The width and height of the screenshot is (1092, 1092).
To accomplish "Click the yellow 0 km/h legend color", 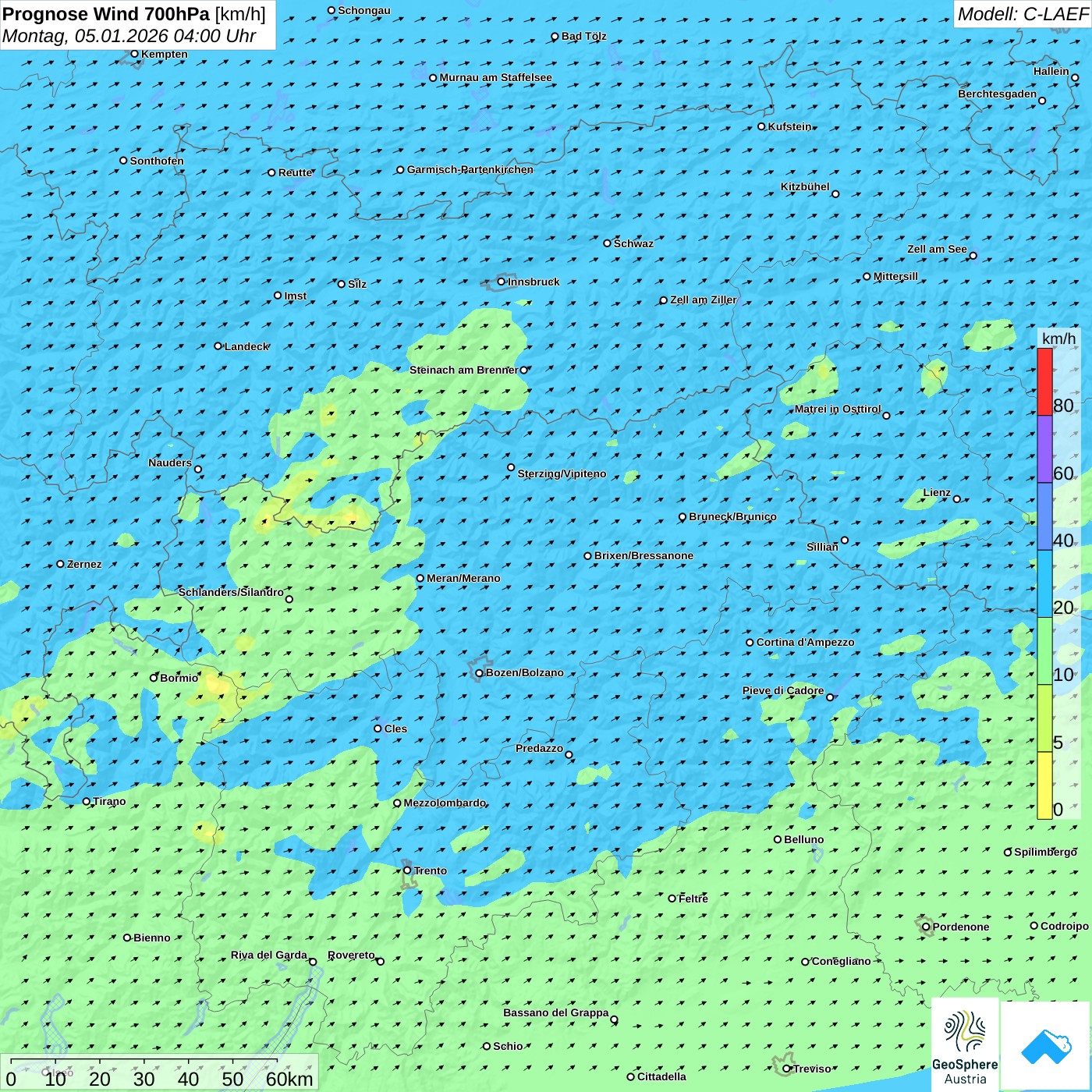I will pos(1044,785).
